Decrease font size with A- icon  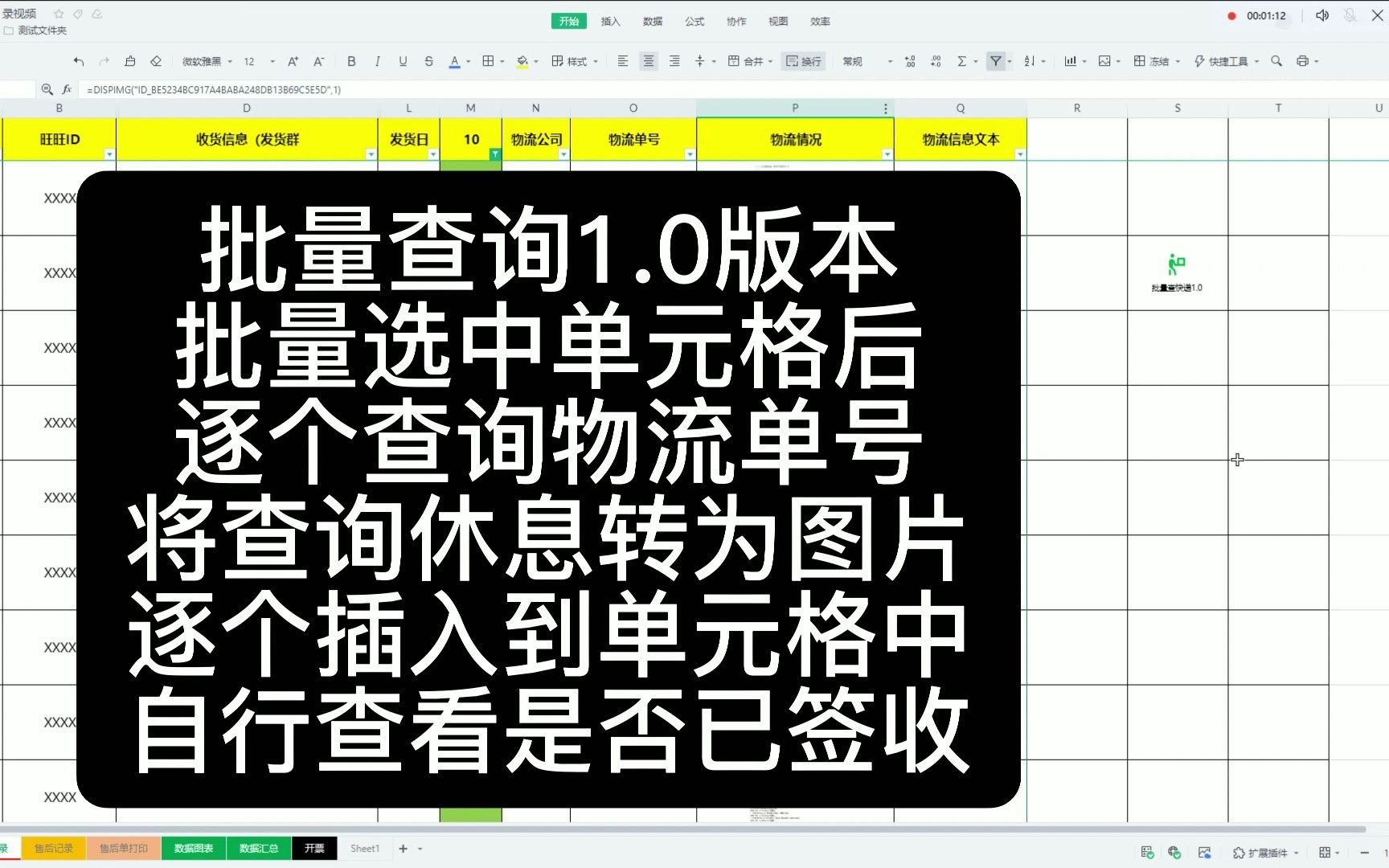(318, 61)
